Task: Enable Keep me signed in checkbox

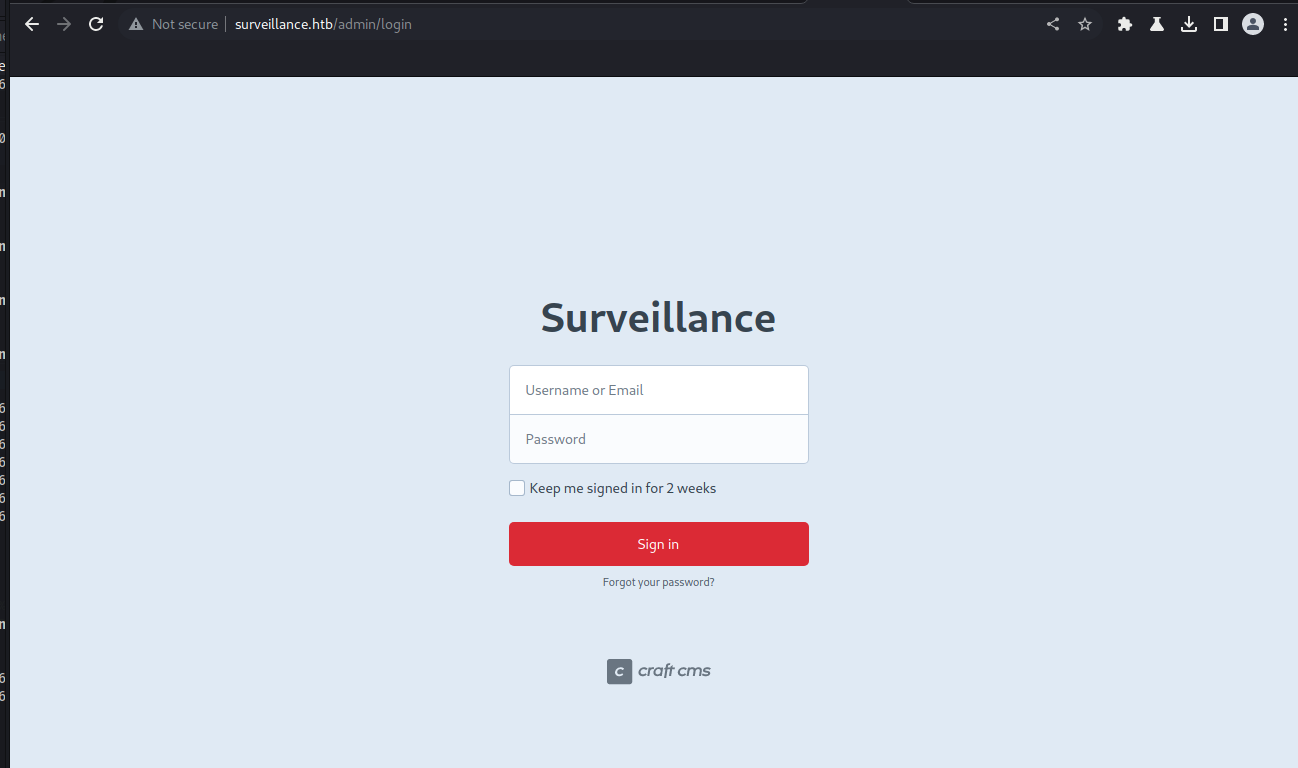Action: click(517, 488)
